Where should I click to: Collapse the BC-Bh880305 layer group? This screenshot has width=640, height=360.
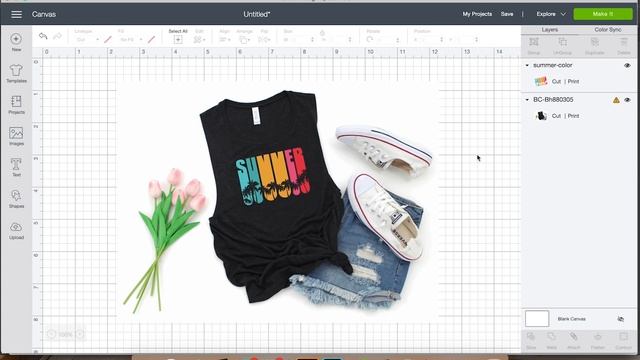[527, 100]
